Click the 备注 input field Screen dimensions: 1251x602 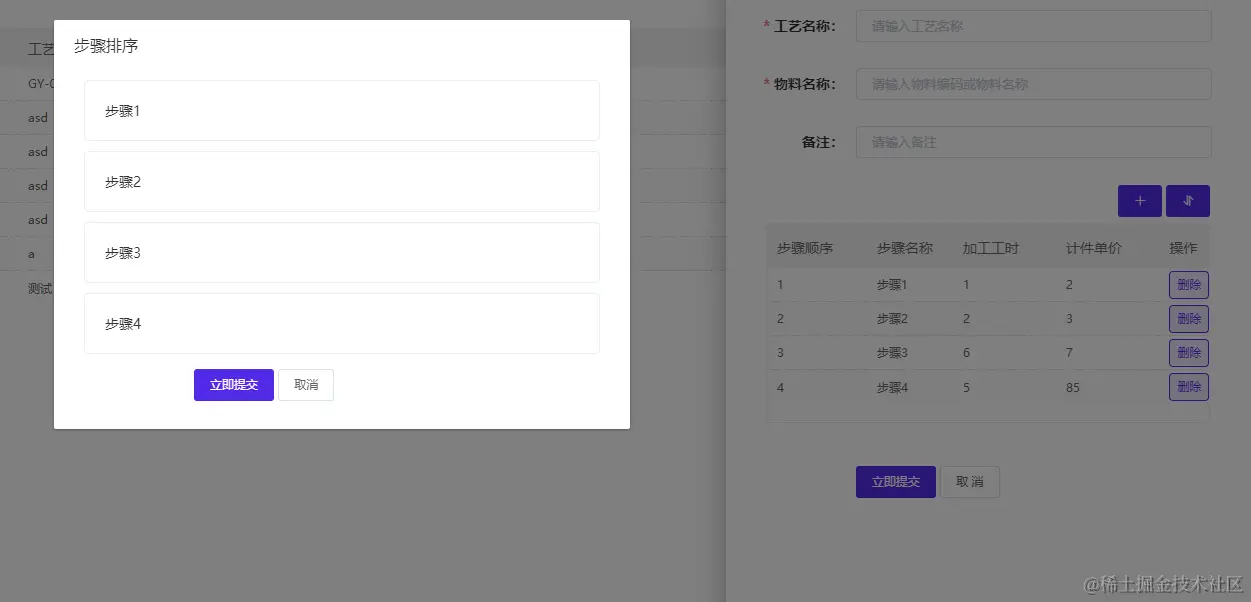pos(1034,142)
